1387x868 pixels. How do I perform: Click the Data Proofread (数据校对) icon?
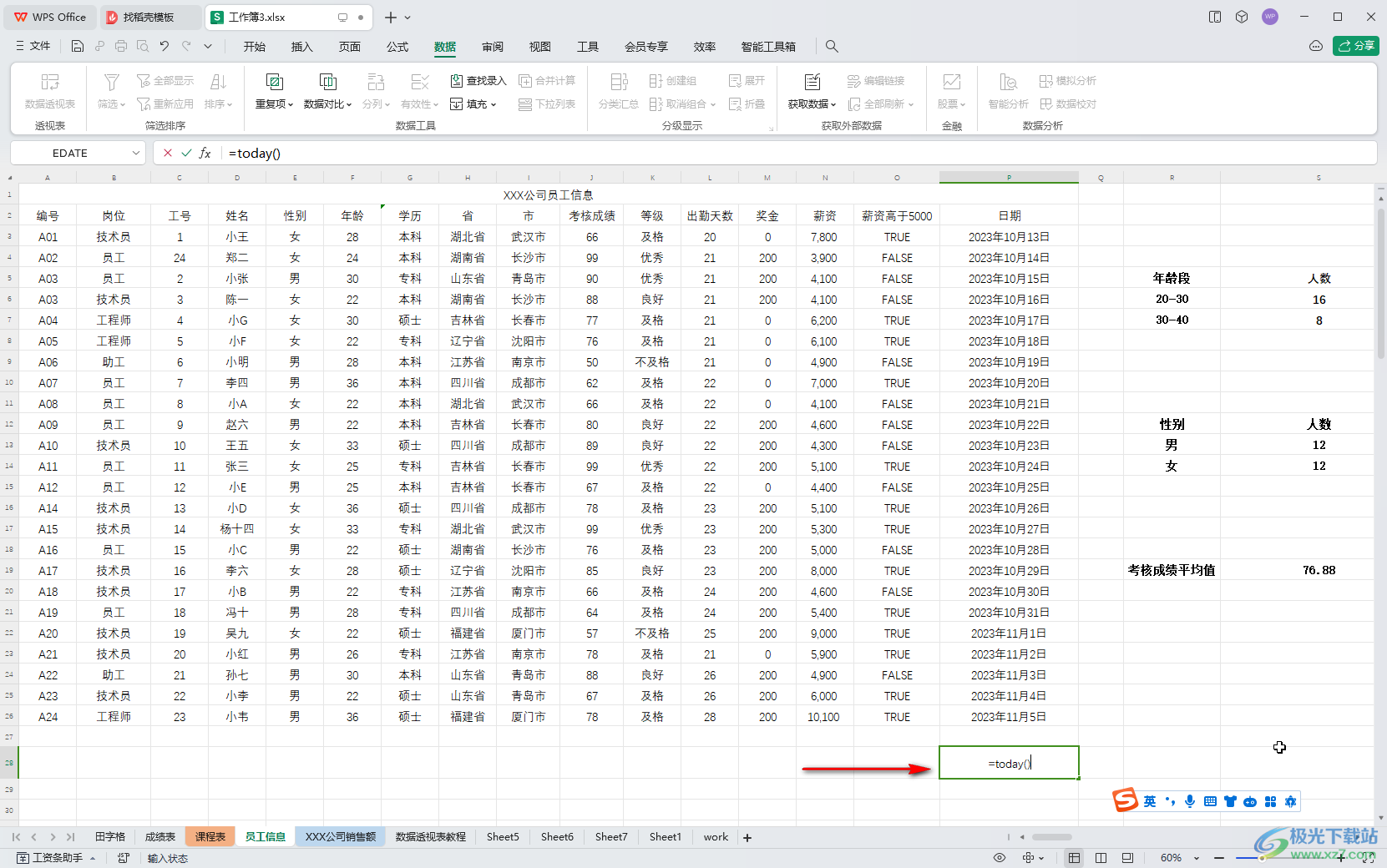pos(1046,104)
